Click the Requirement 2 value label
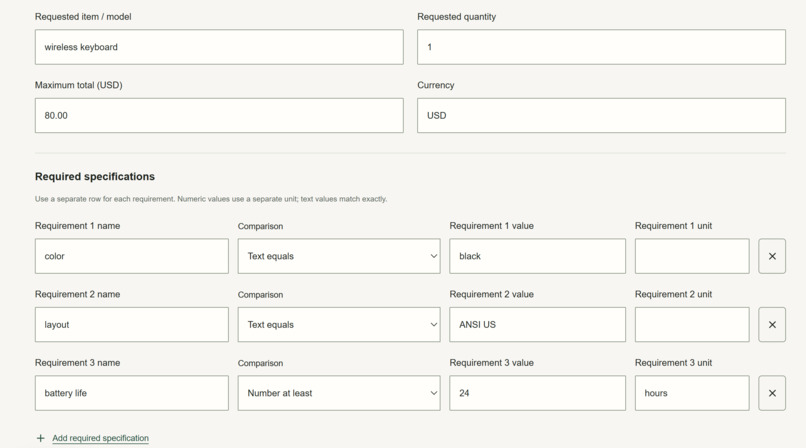Image resolution: width=806 pixels, height=448 pixels. 491,294
